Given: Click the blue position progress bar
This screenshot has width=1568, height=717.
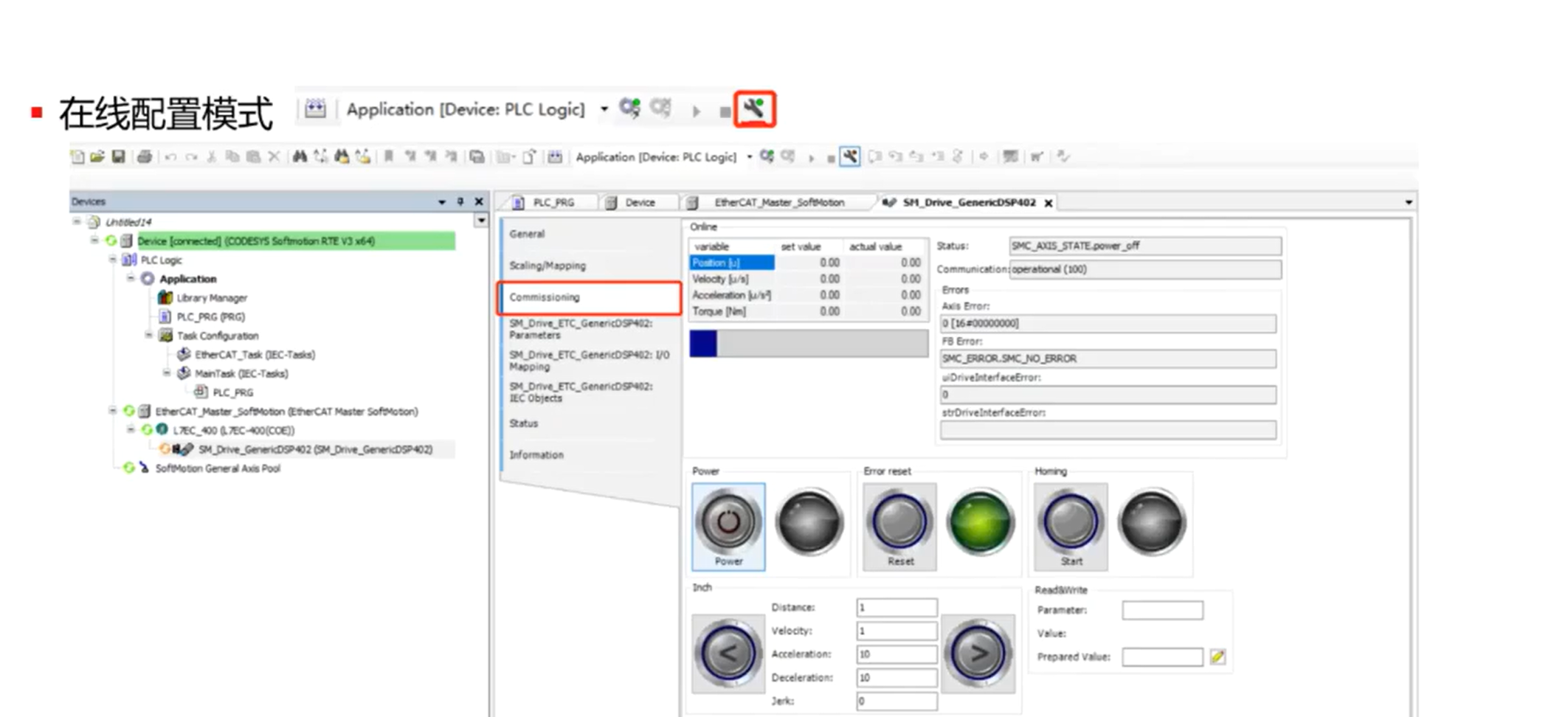Looking at the screenshot, I should coord(809,344).
